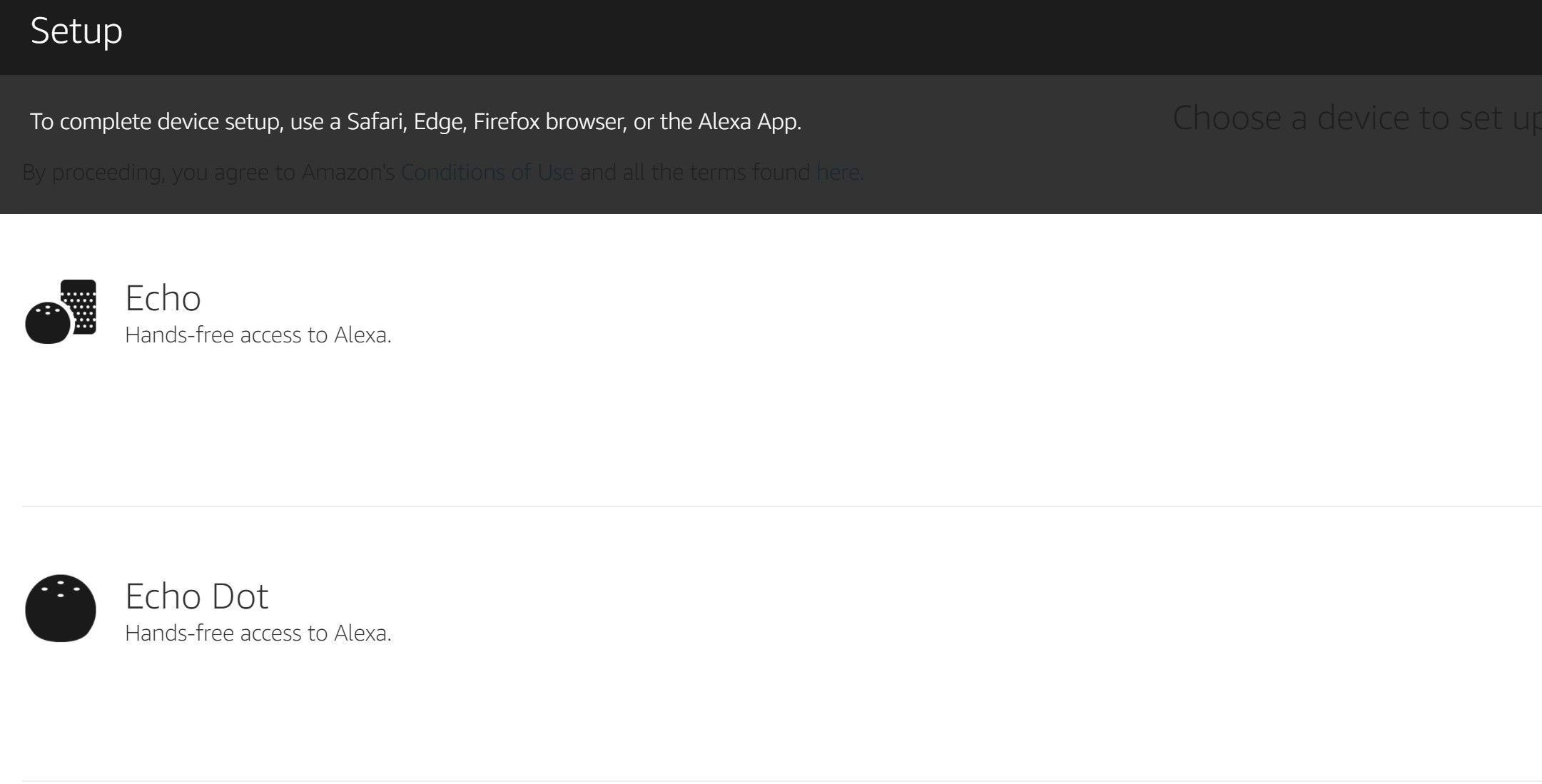Click the "Choose a device to set up" heading
Viewport: 1542px width, 784px height.
coord(1356,118)
